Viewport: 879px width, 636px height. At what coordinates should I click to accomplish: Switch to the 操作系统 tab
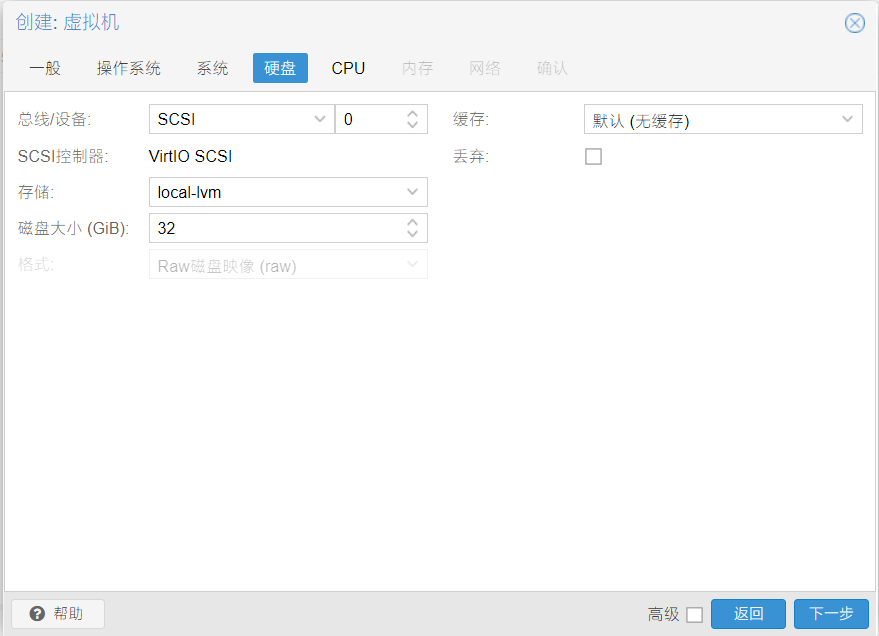tap(128, 68)
